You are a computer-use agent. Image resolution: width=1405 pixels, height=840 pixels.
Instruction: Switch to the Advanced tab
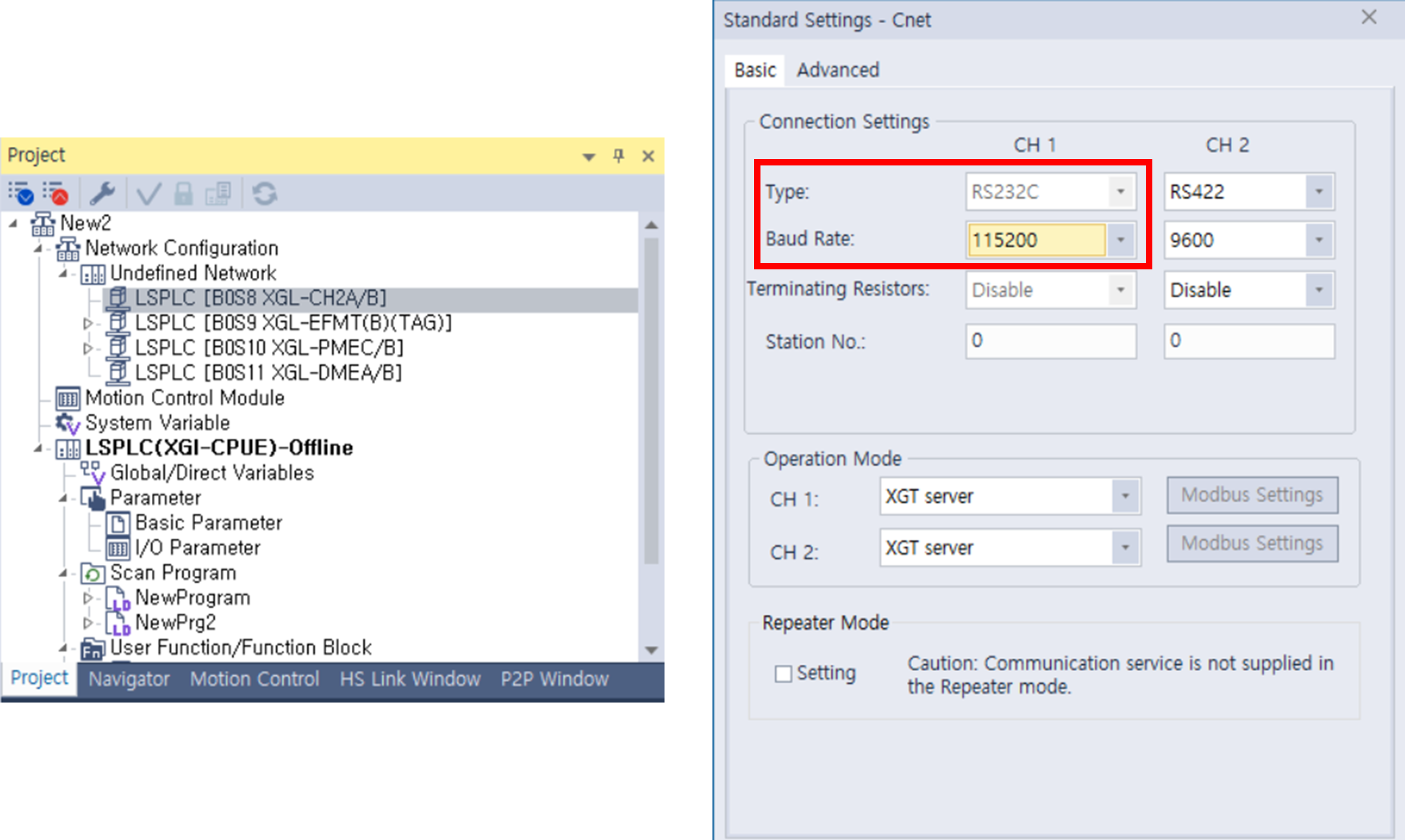(x=837, y=70)
